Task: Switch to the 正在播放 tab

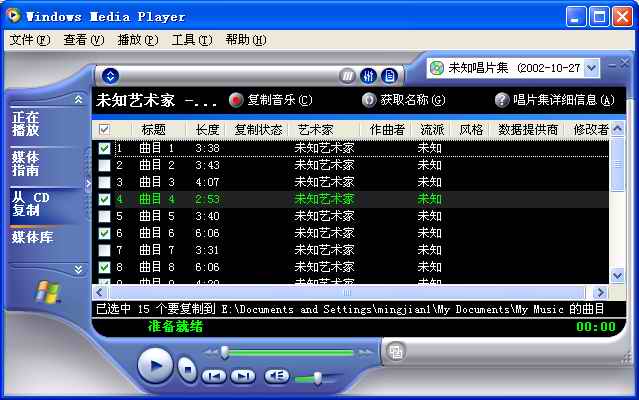Action: pyautogui.click(x=26, y=123)
